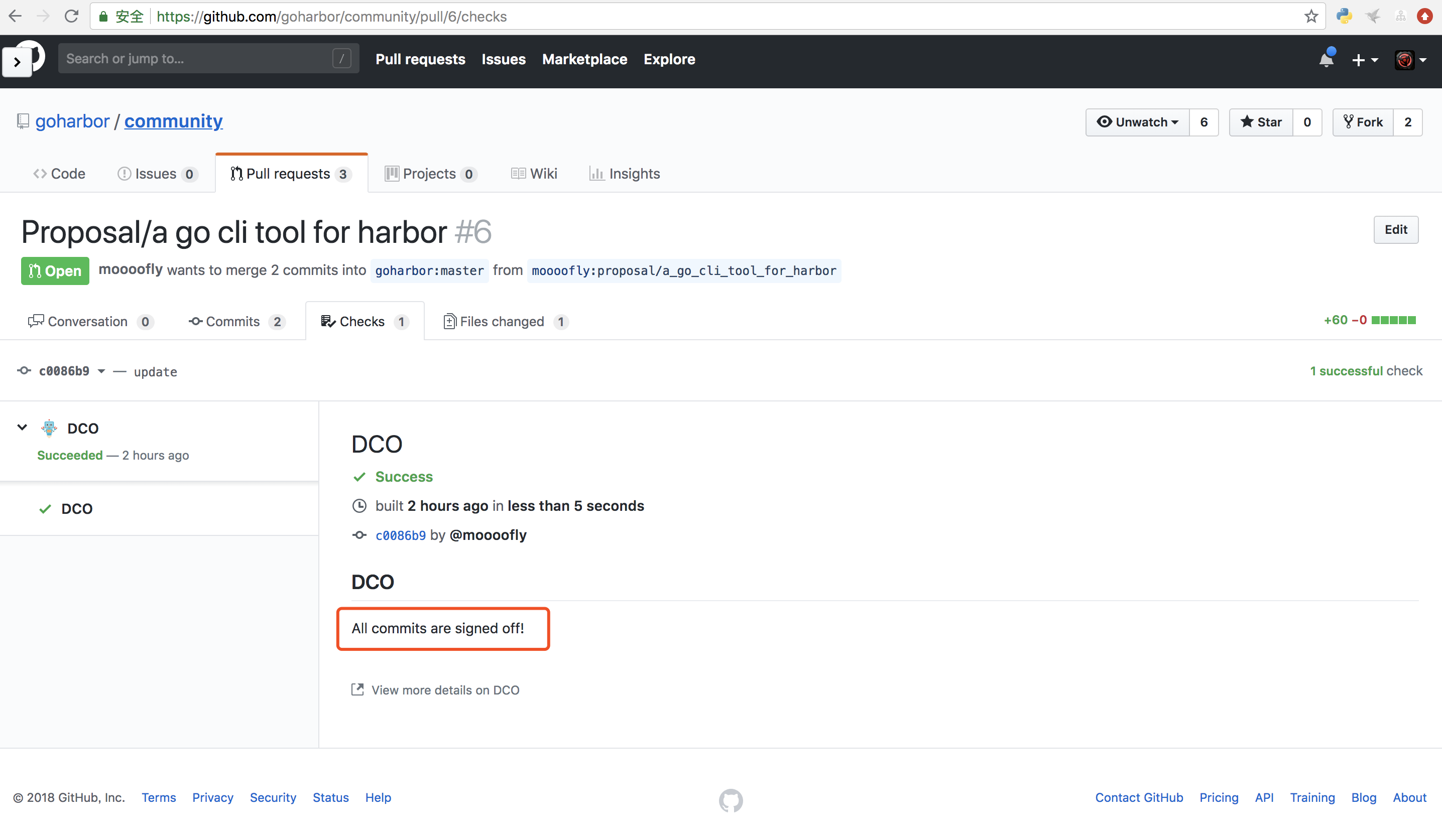Click the Issues tab icon
The image size is (1442, 840).
123,173
